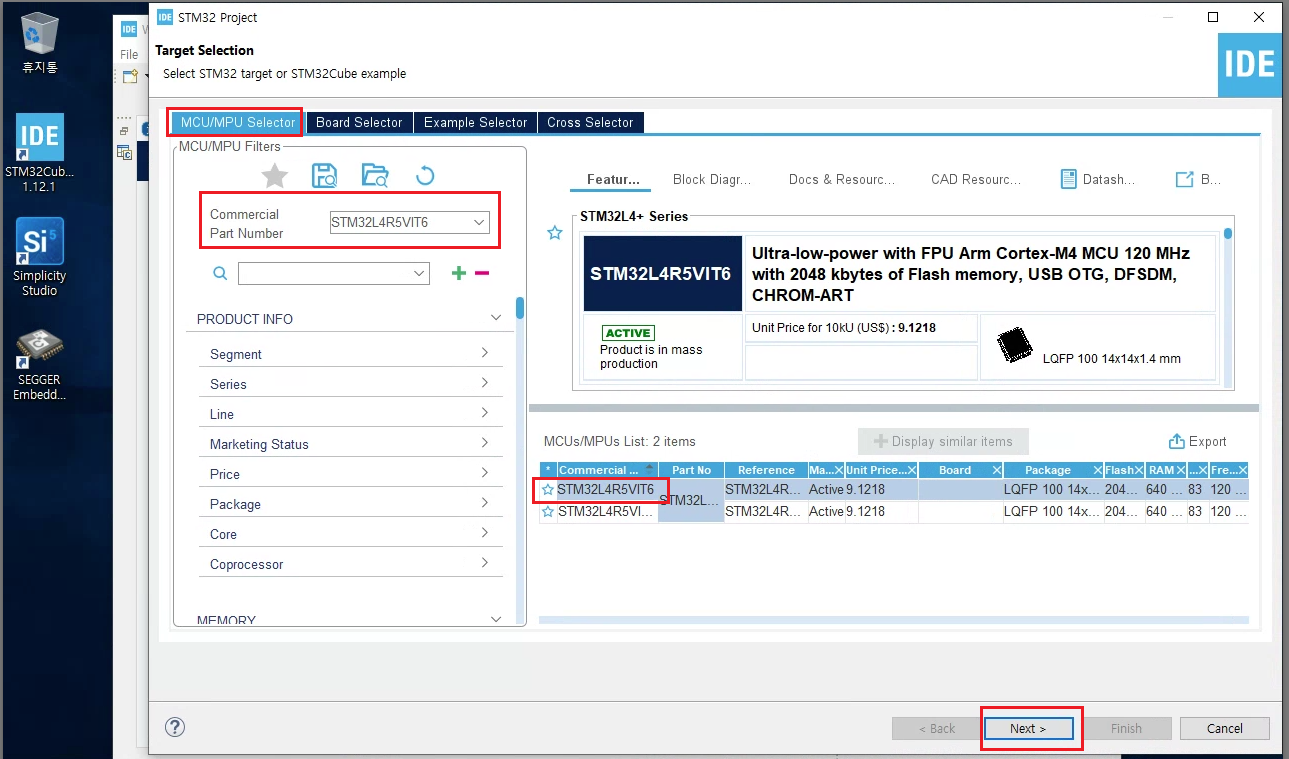Open the Recycle Bin desktop icon

(x=40, y=43)
